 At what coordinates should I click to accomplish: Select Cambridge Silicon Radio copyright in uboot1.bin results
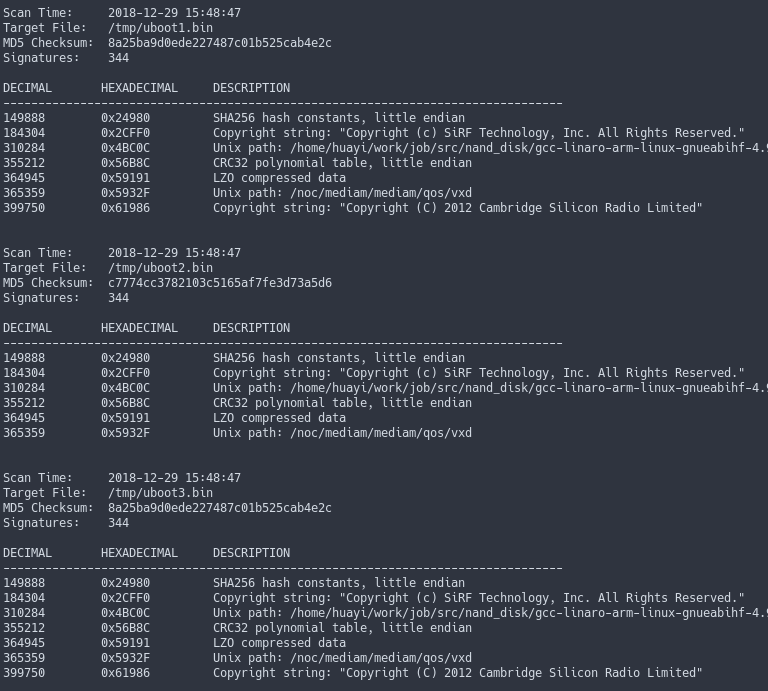457,208
